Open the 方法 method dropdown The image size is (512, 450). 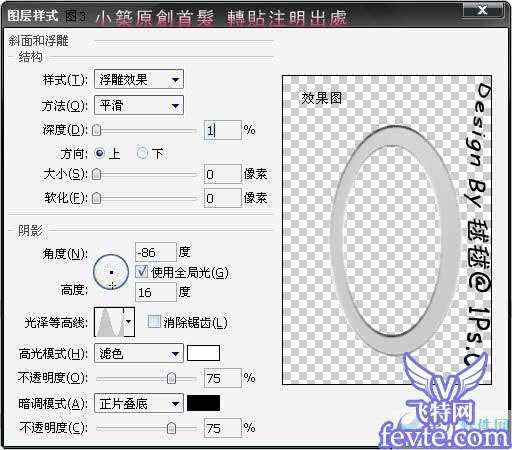point(139,105)
